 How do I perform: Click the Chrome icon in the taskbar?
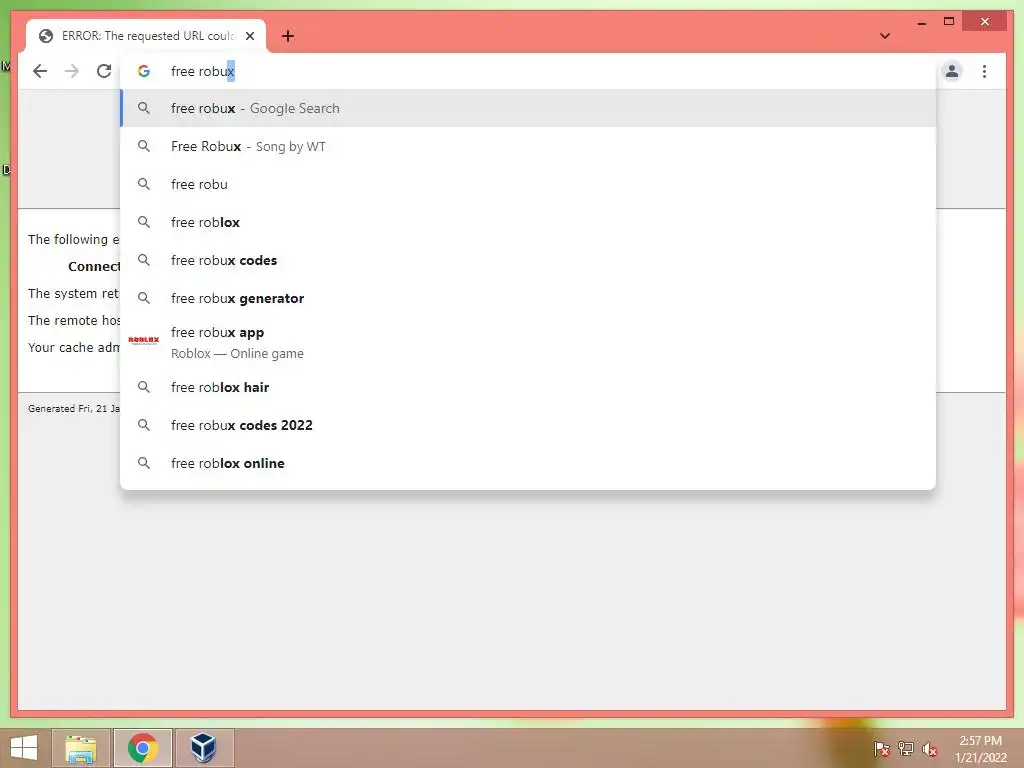(142, 748)
